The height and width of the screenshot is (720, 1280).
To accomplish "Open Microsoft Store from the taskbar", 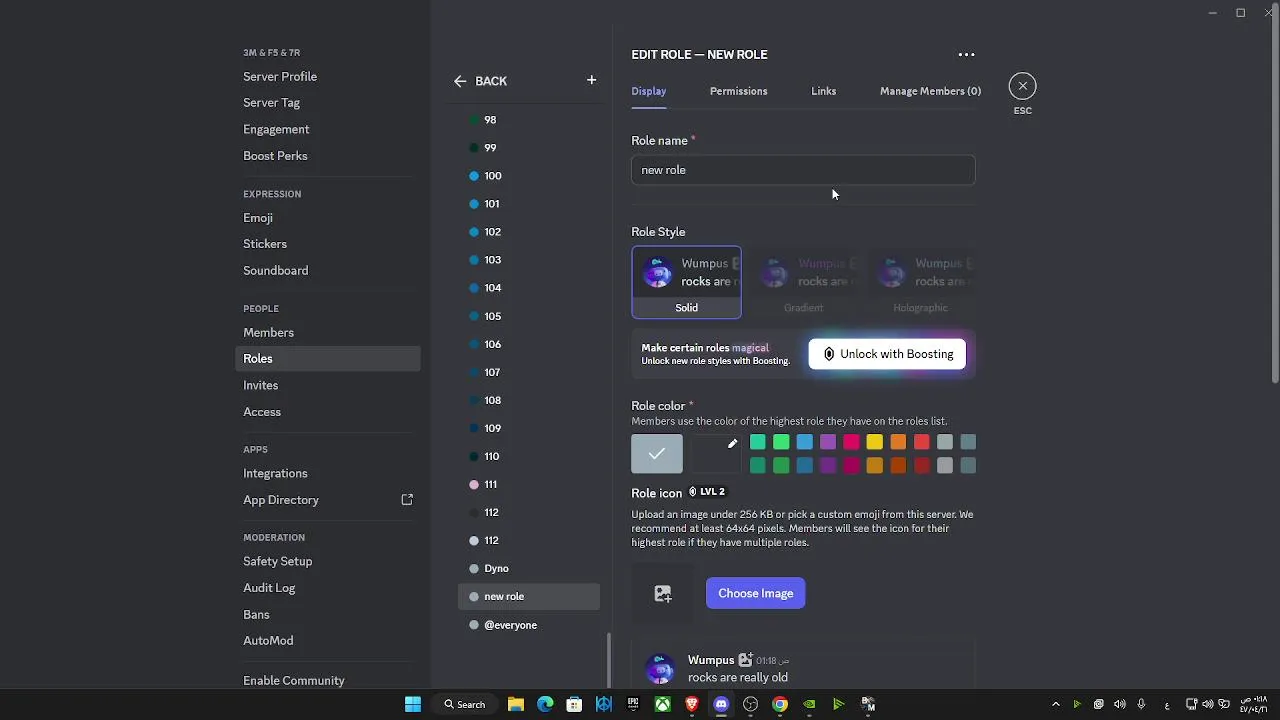I will click(574, 704).
